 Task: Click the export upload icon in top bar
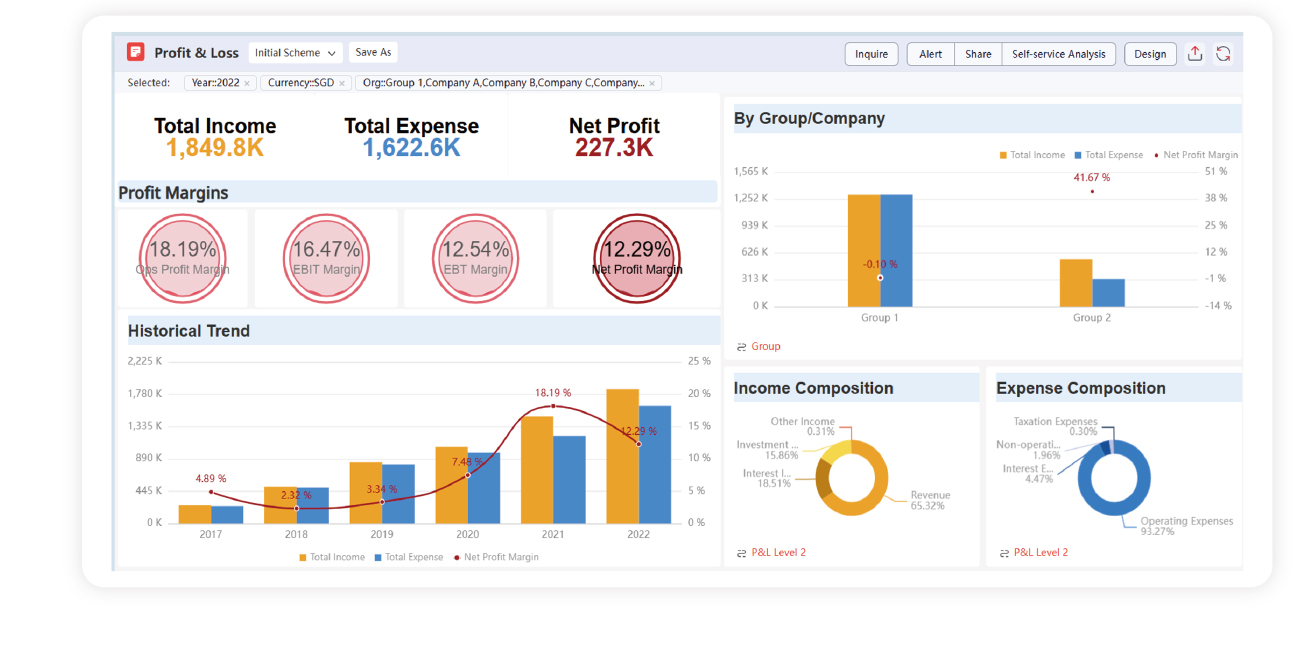1194,54
